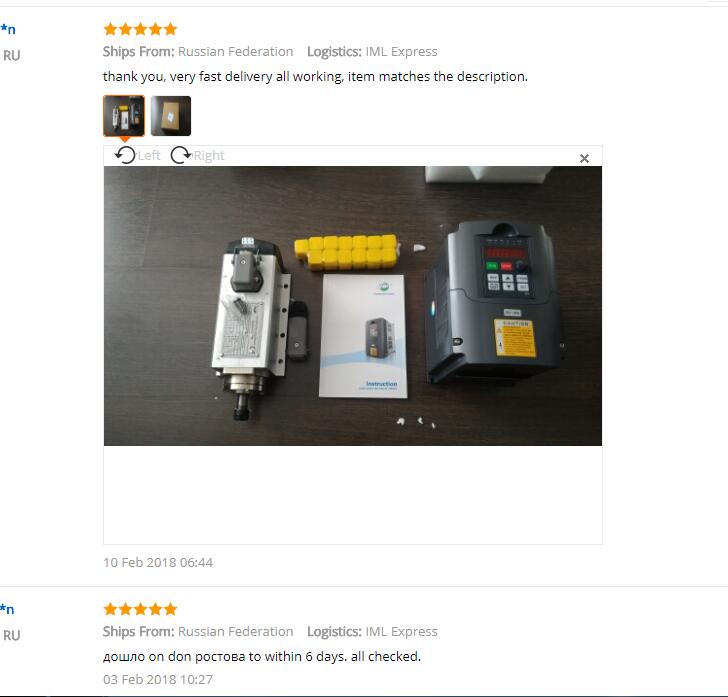Click the enlarged spindle and inverter photo
728x697 pixels.
[353, 306]
